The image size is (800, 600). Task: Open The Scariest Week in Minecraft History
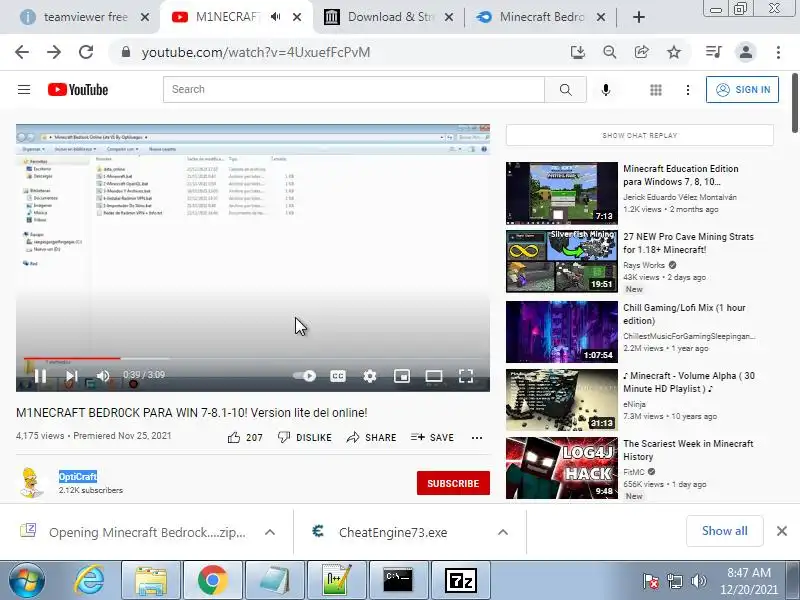pyautogui.click(x=688, y=450)
